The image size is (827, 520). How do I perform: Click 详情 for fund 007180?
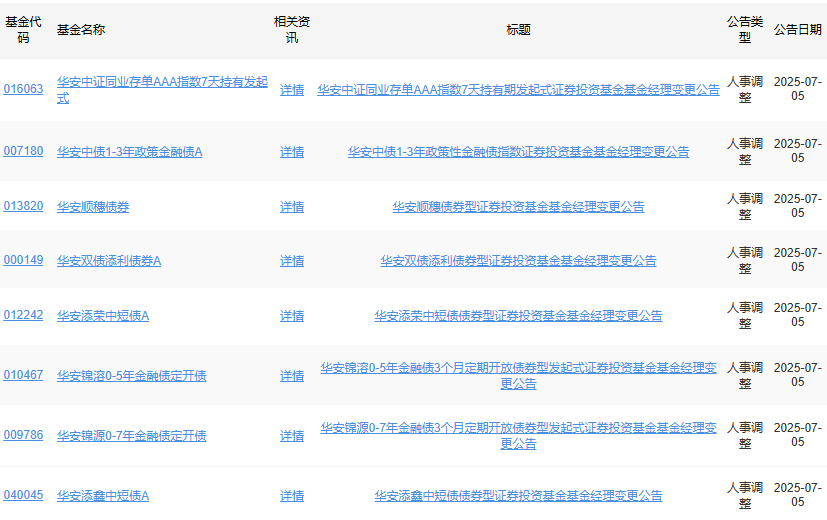click(292, 152)
